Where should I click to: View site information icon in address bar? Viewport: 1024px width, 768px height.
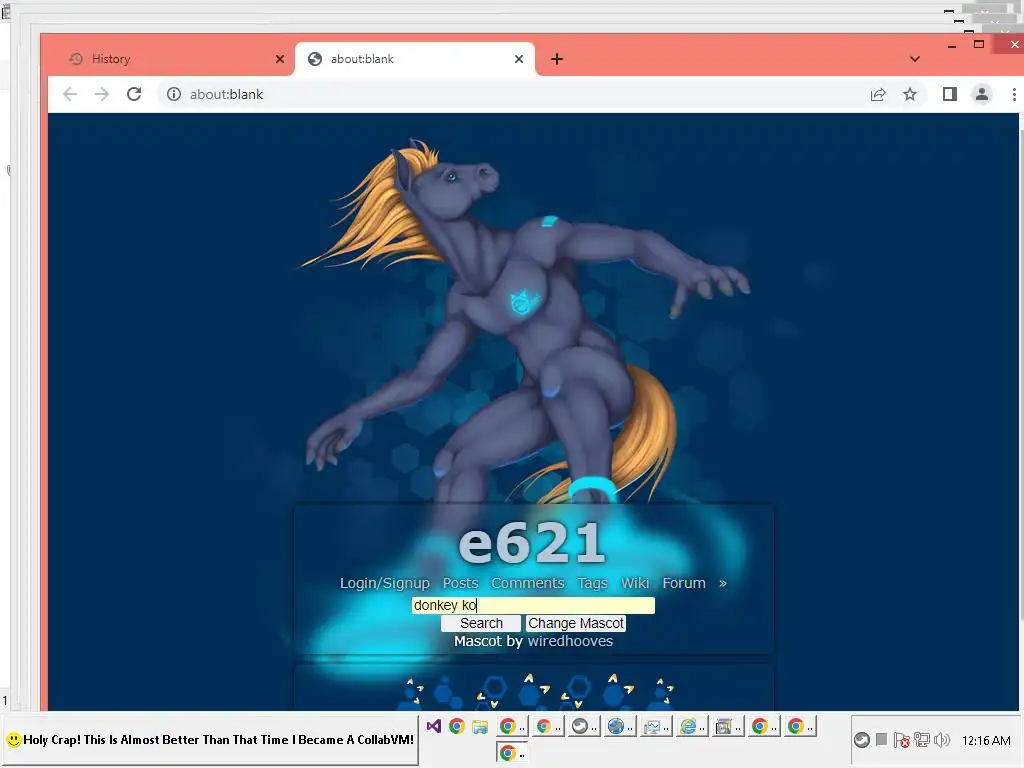[x=174, y=94]
